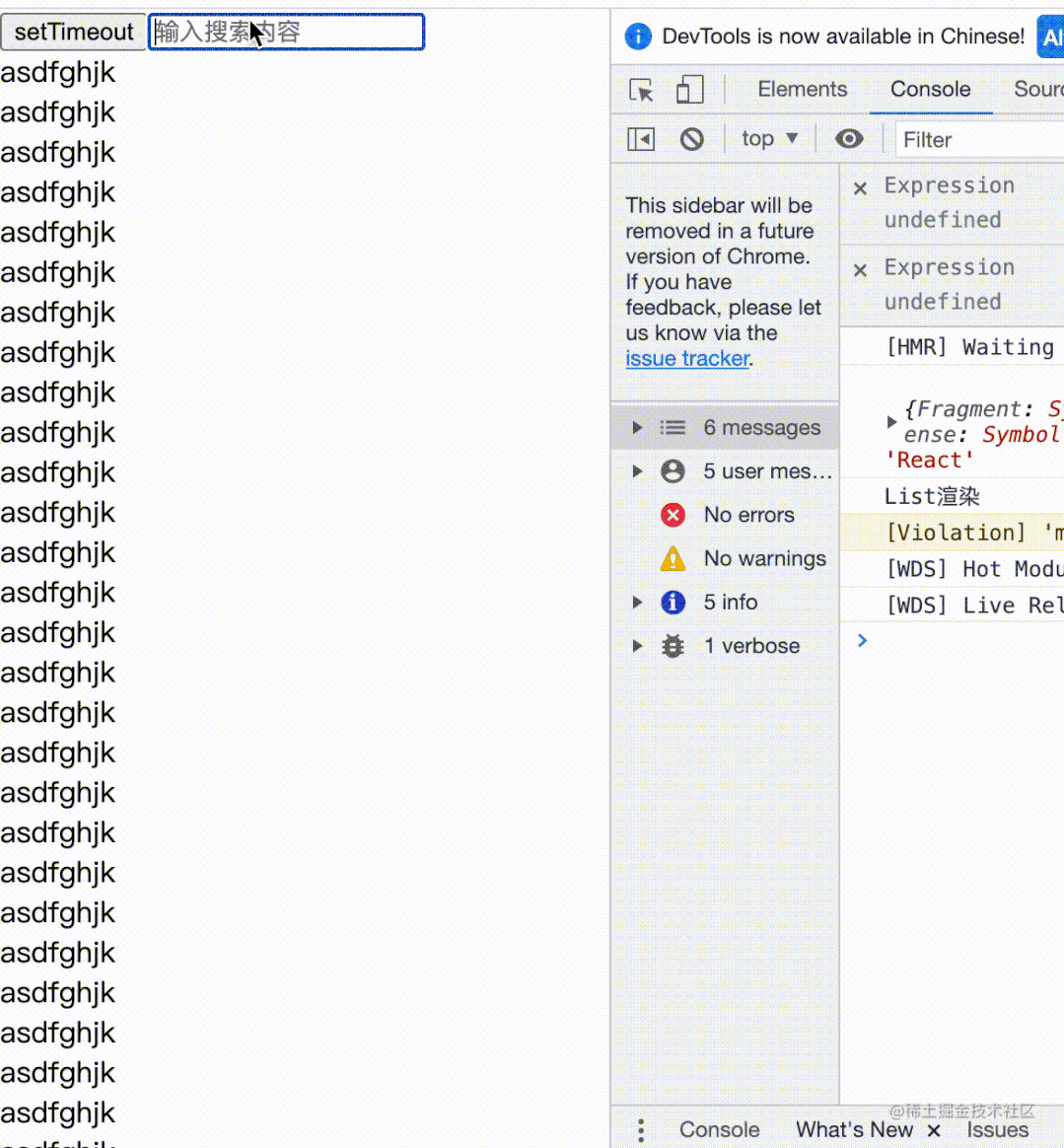Expand the 5 user messages group
Viewport: 1064px width, 1148px height.
click(637, 471)
